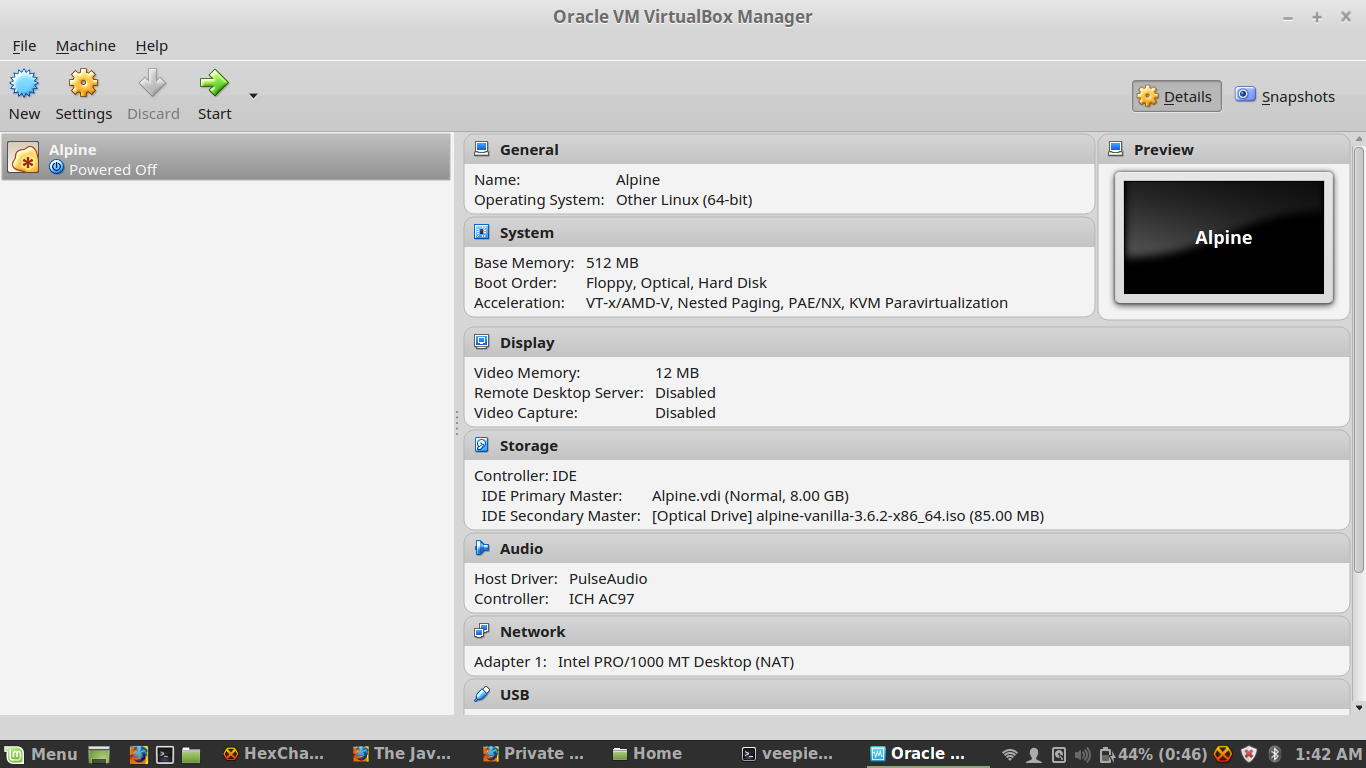Image resolution: width=1366 pixels, height=768 pixels.
Task: Click the Preview section monitor icon
Action: pos(1116,149)
